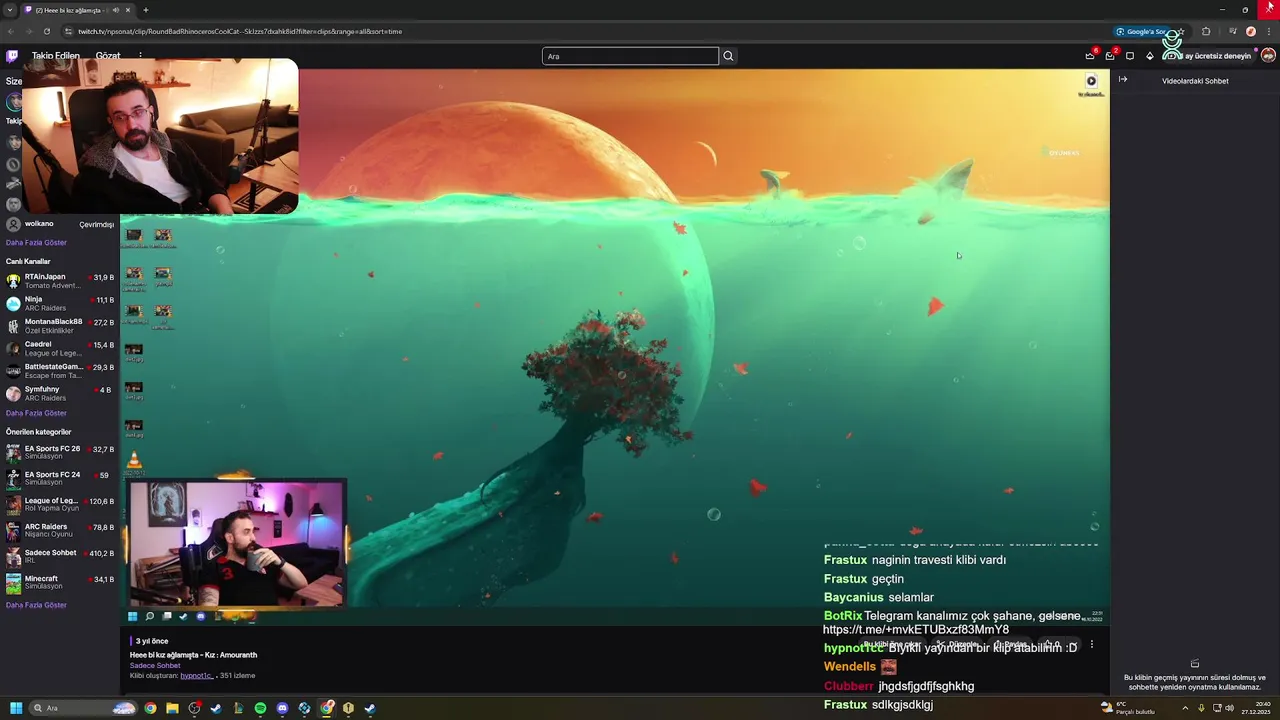This screenshot has width=1280, height=720.
Task: Expand followed channels with Daha Fazla Göster
Action: point(36,242)
